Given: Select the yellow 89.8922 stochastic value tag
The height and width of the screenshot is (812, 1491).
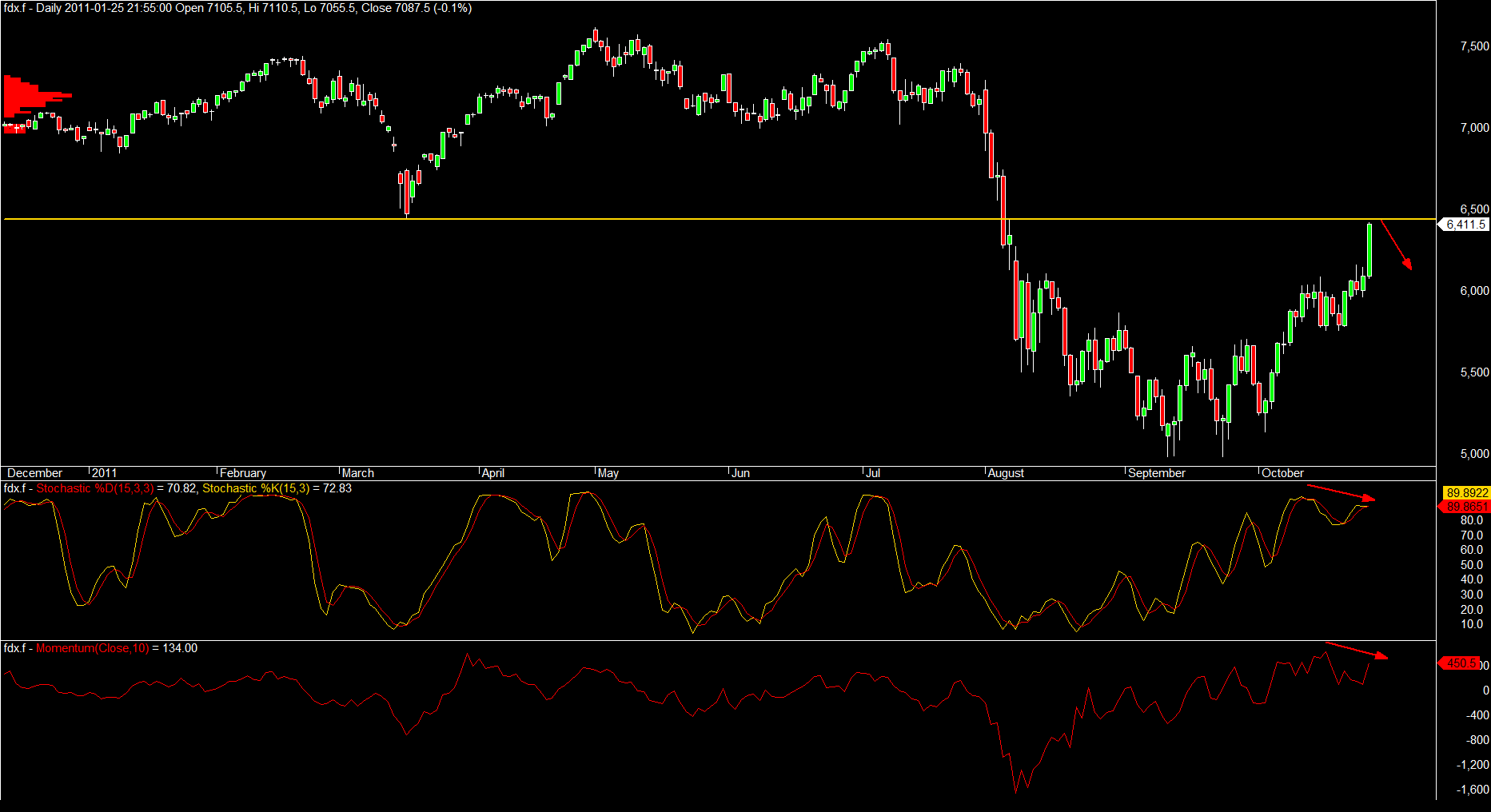Looking at the screenshot, I should [x=1467, y=493].
